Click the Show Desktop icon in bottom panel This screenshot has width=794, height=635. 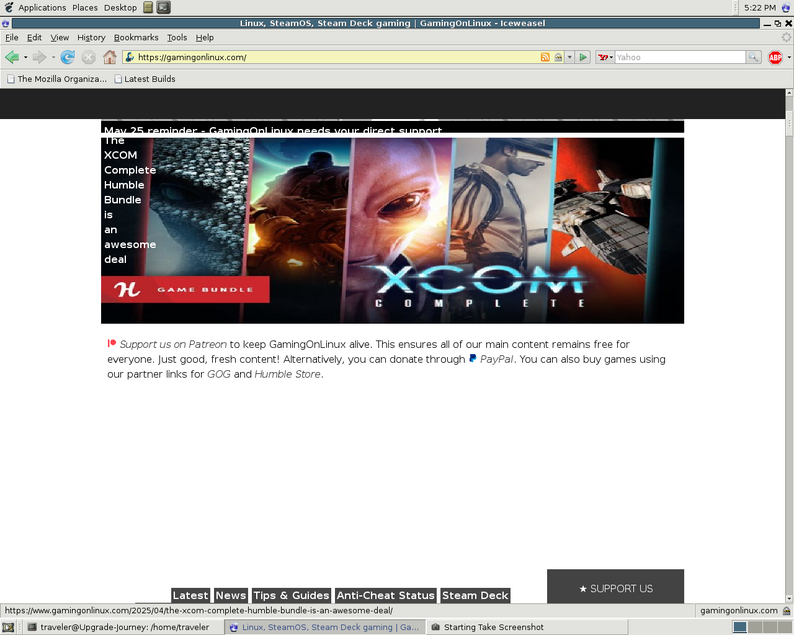pyautogui.click(x=8, y=627)
